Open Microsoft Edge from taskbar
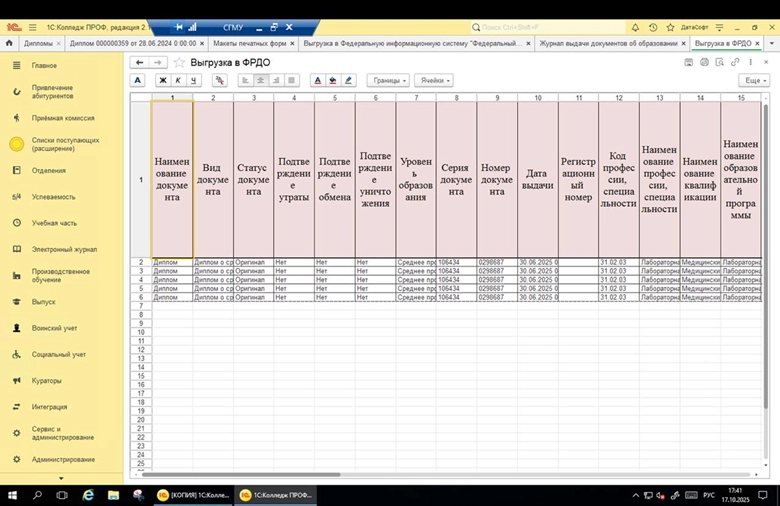This screenshot has height=506, width=780. (x=88, y=495)
